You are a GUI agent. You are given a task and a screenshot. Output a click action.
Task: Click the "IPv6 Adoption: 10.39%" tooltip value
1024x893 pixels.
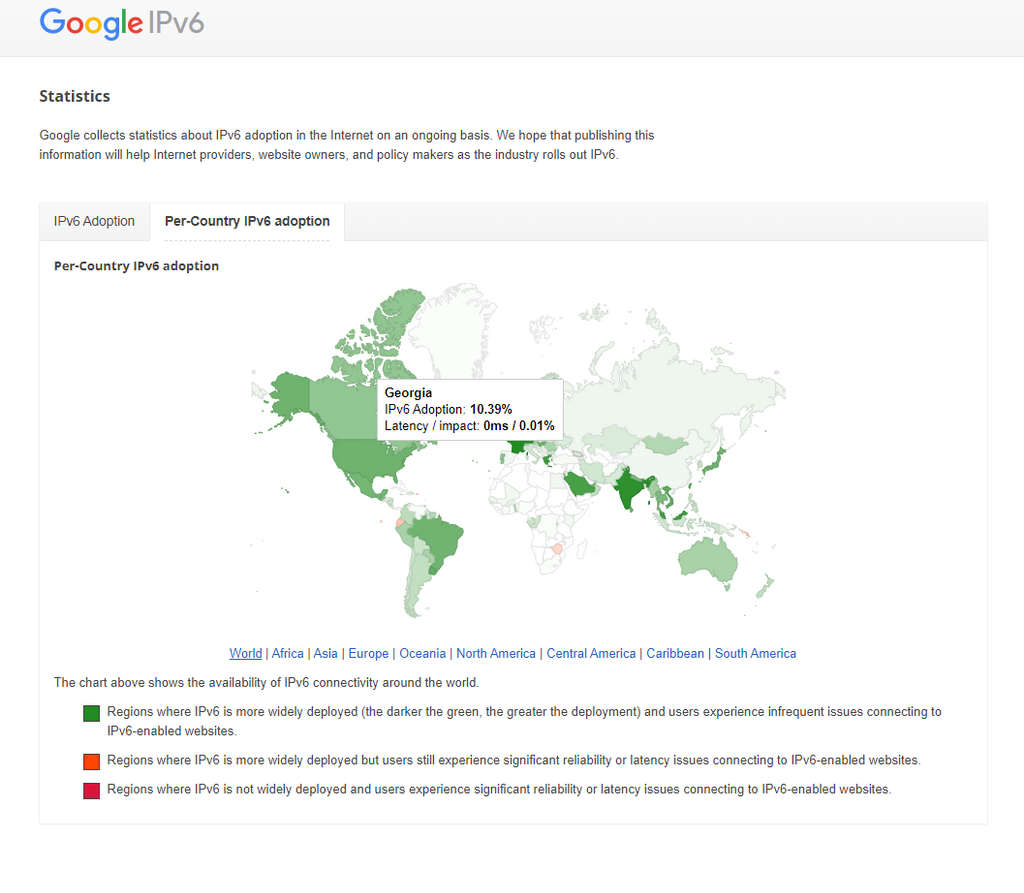448,410
